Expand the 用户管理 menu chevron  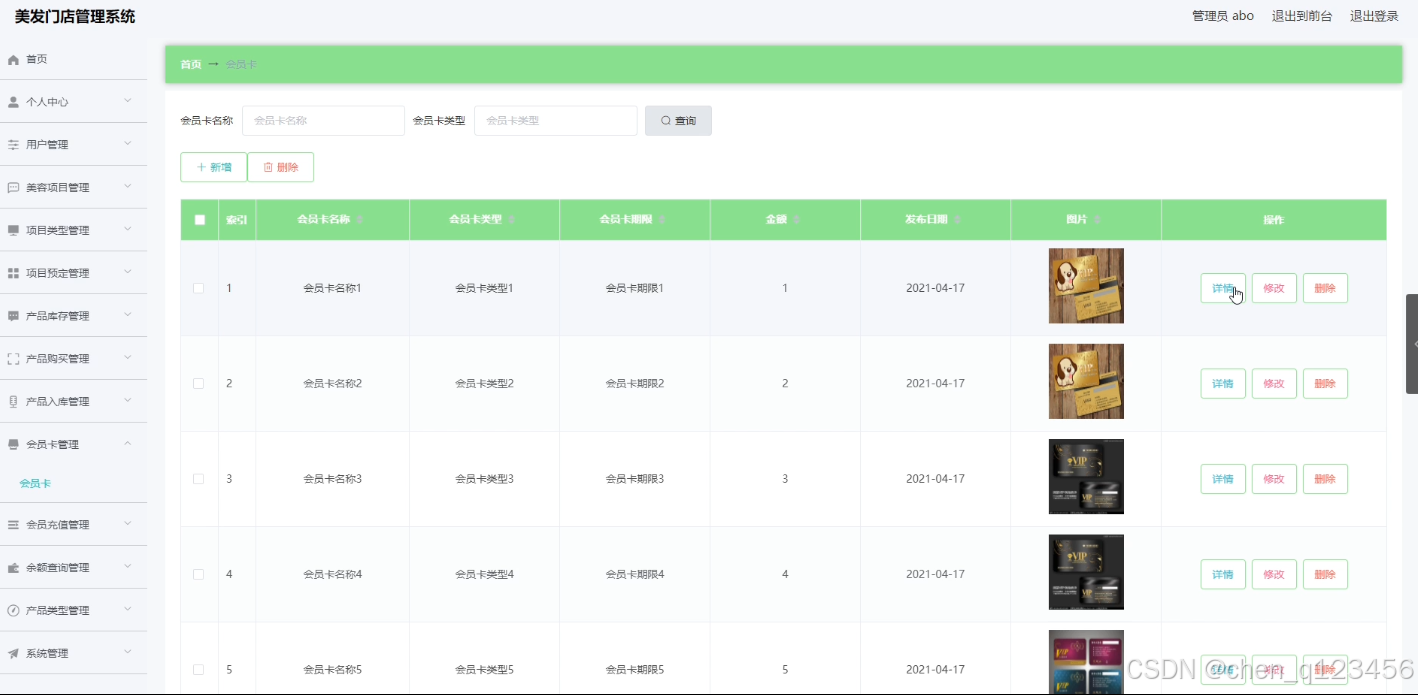click(x=127, y=144)
